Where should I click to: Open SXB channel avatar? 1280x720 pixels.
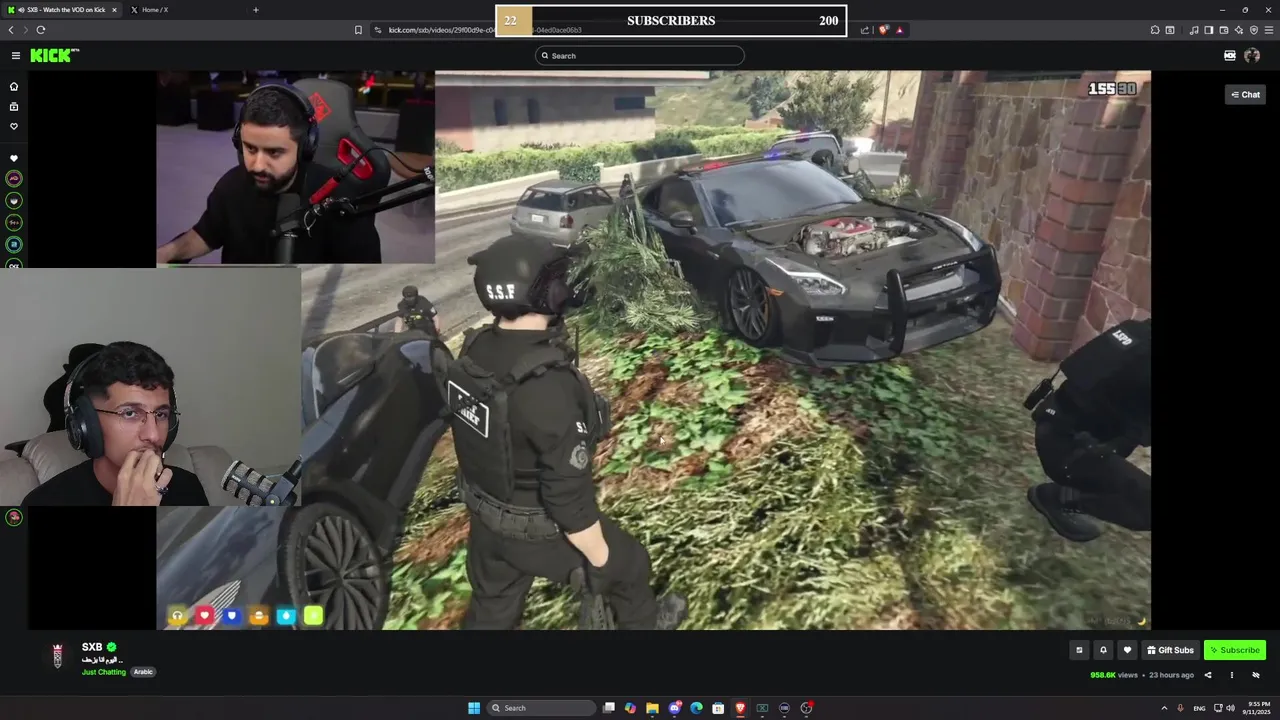(x=58, y=655)
